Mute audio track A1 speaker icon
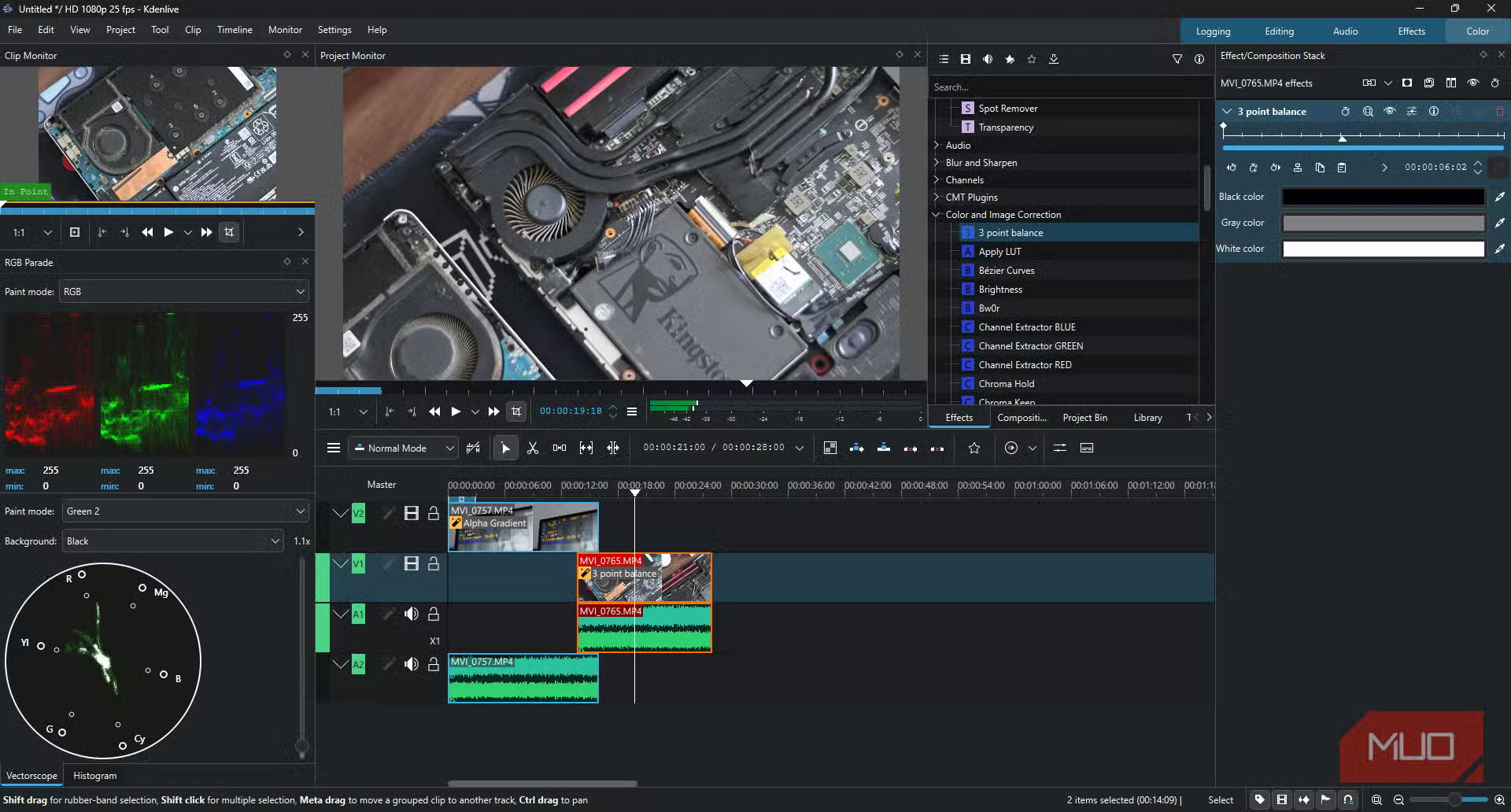The height and width of the screenshot is (812, 1511). tap(411, 615)
